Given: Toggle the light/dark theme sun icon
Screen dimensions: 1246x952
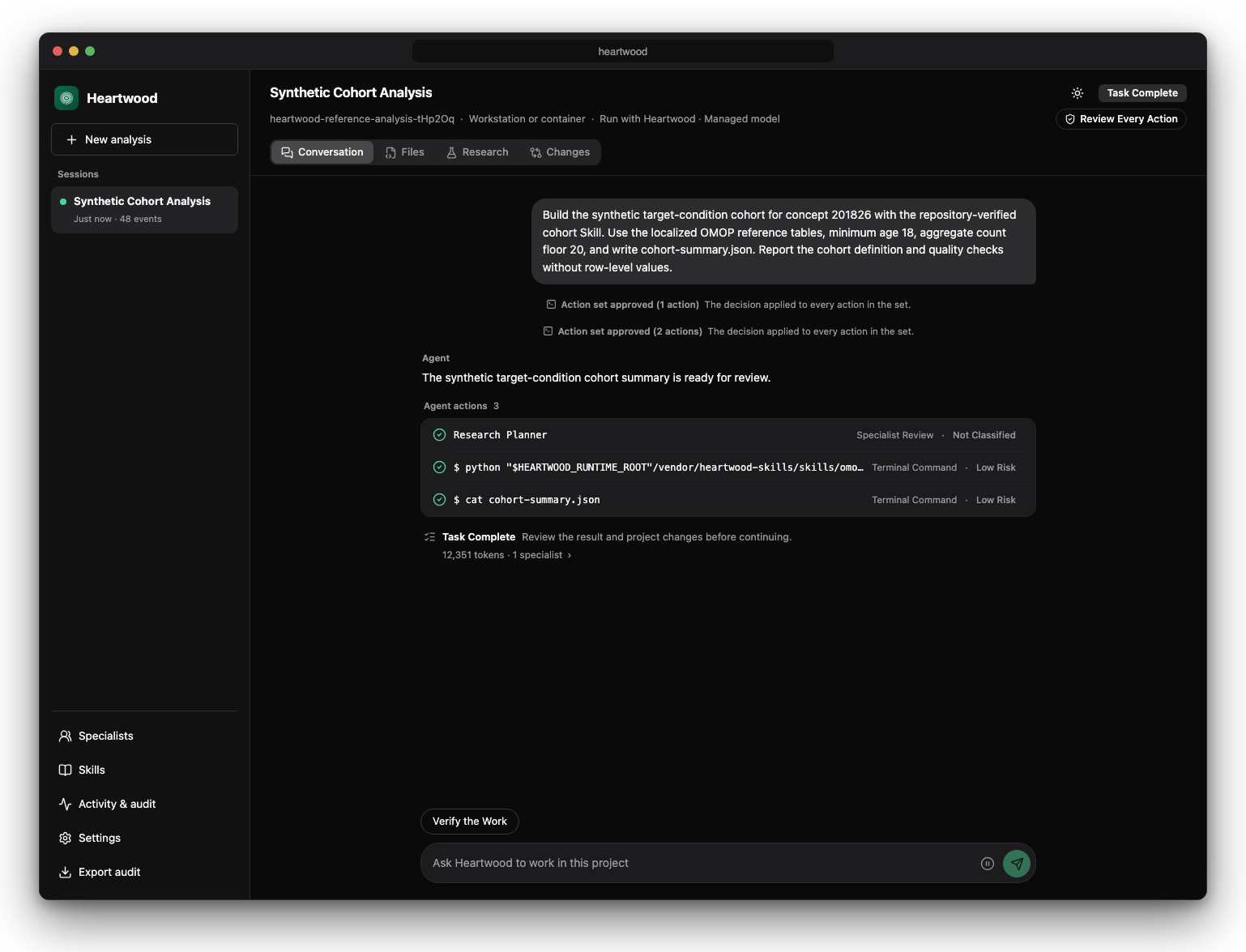Looking at the screenshot, I should click(1077, 93).
